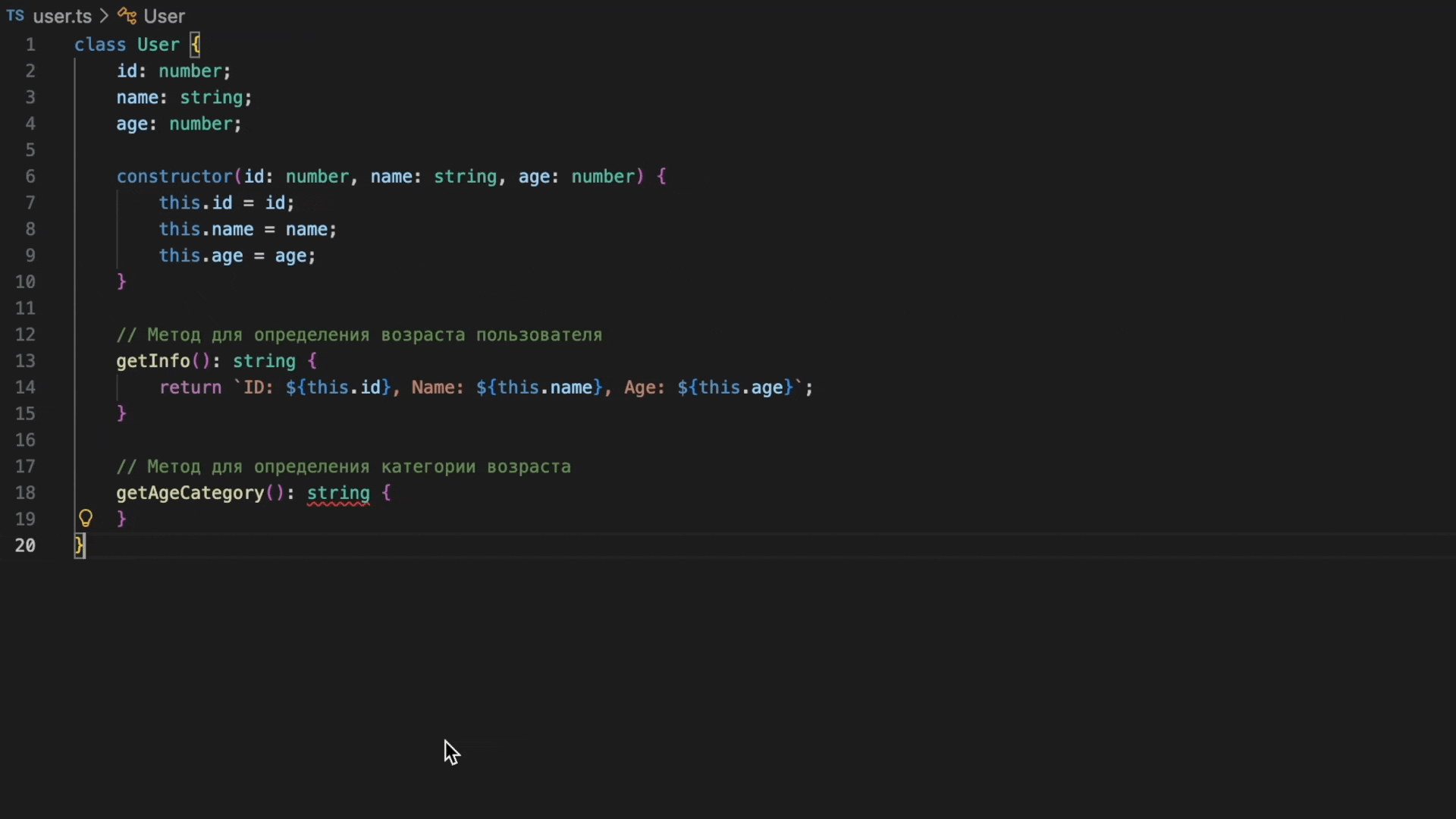
Task: Click line number 13 in gutter
Action: tap(25, 361)
